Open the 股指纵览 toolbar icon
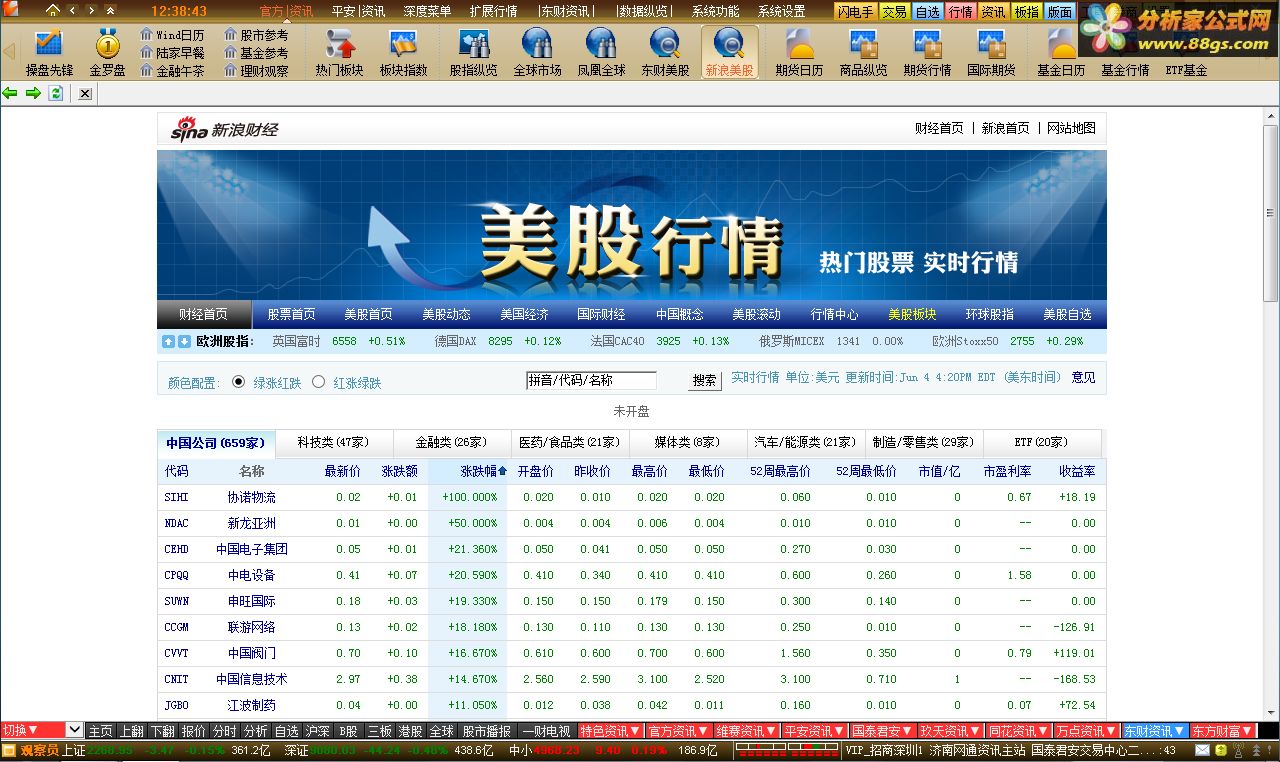The width and height of the screenshot is (1280, 762). (x=473, y=52)
